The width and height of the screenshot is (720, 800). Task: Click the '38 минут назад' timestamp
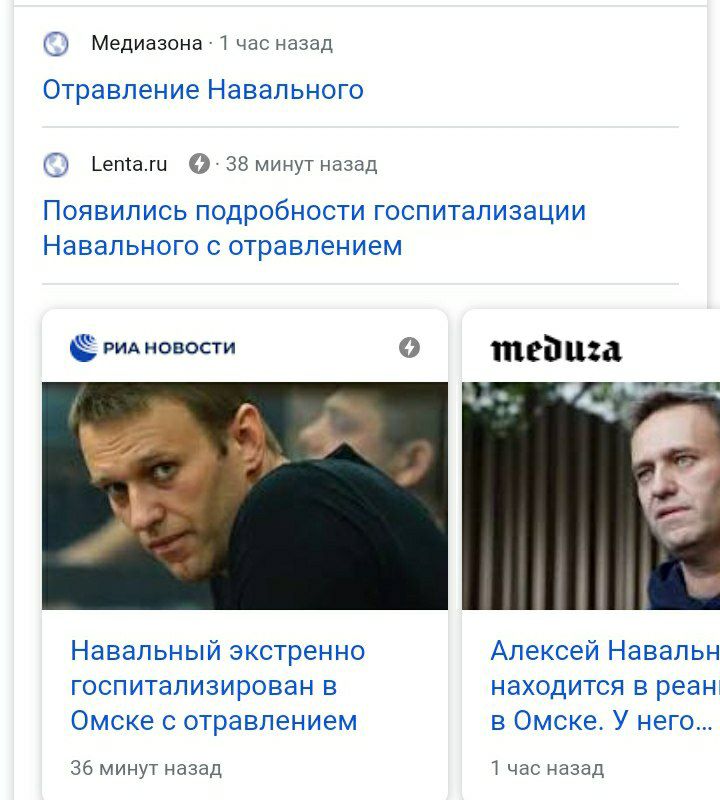point(302,164)
